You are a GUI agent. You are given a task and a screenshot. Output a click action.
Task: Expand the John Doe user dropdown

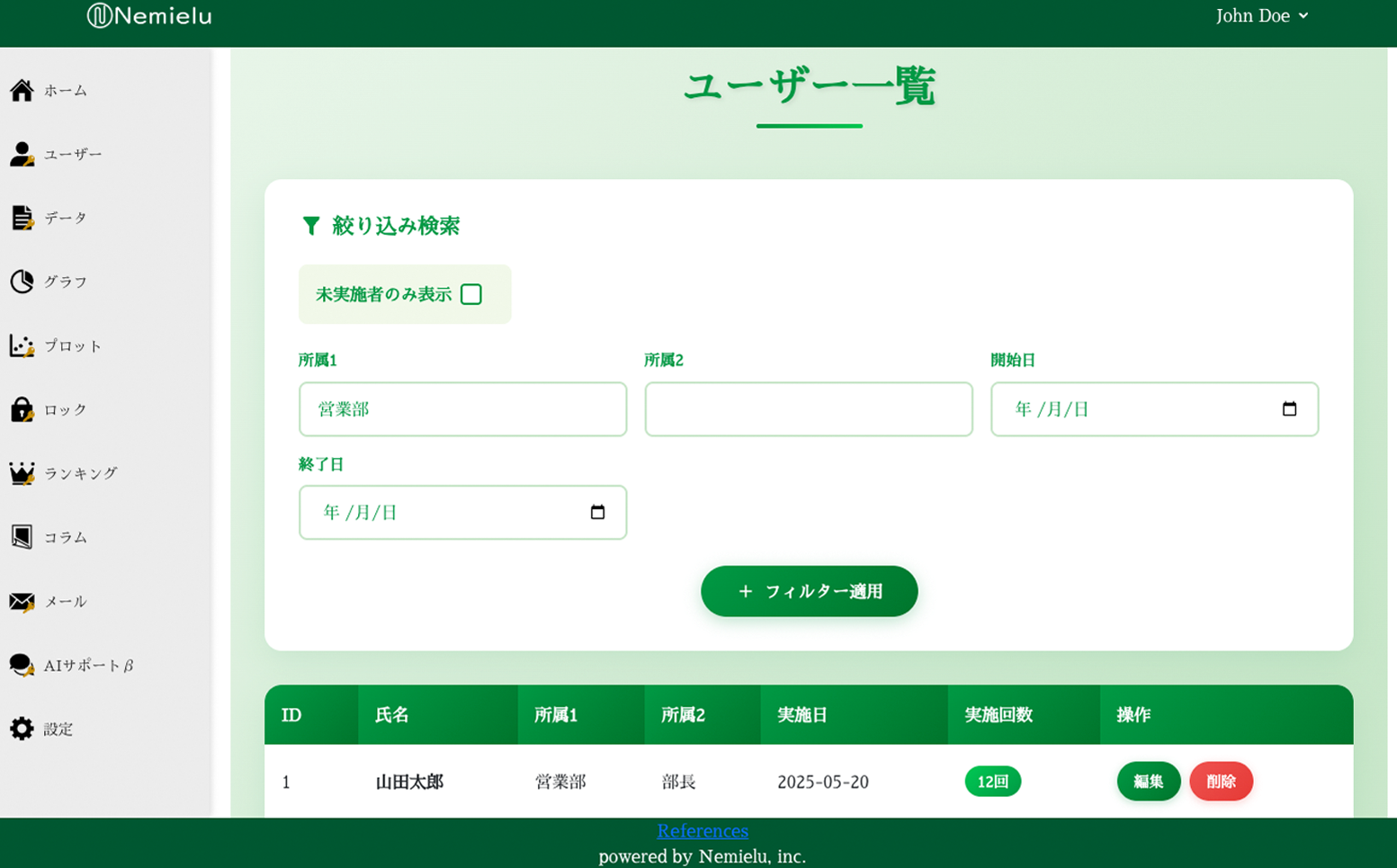pos(1261,16)
